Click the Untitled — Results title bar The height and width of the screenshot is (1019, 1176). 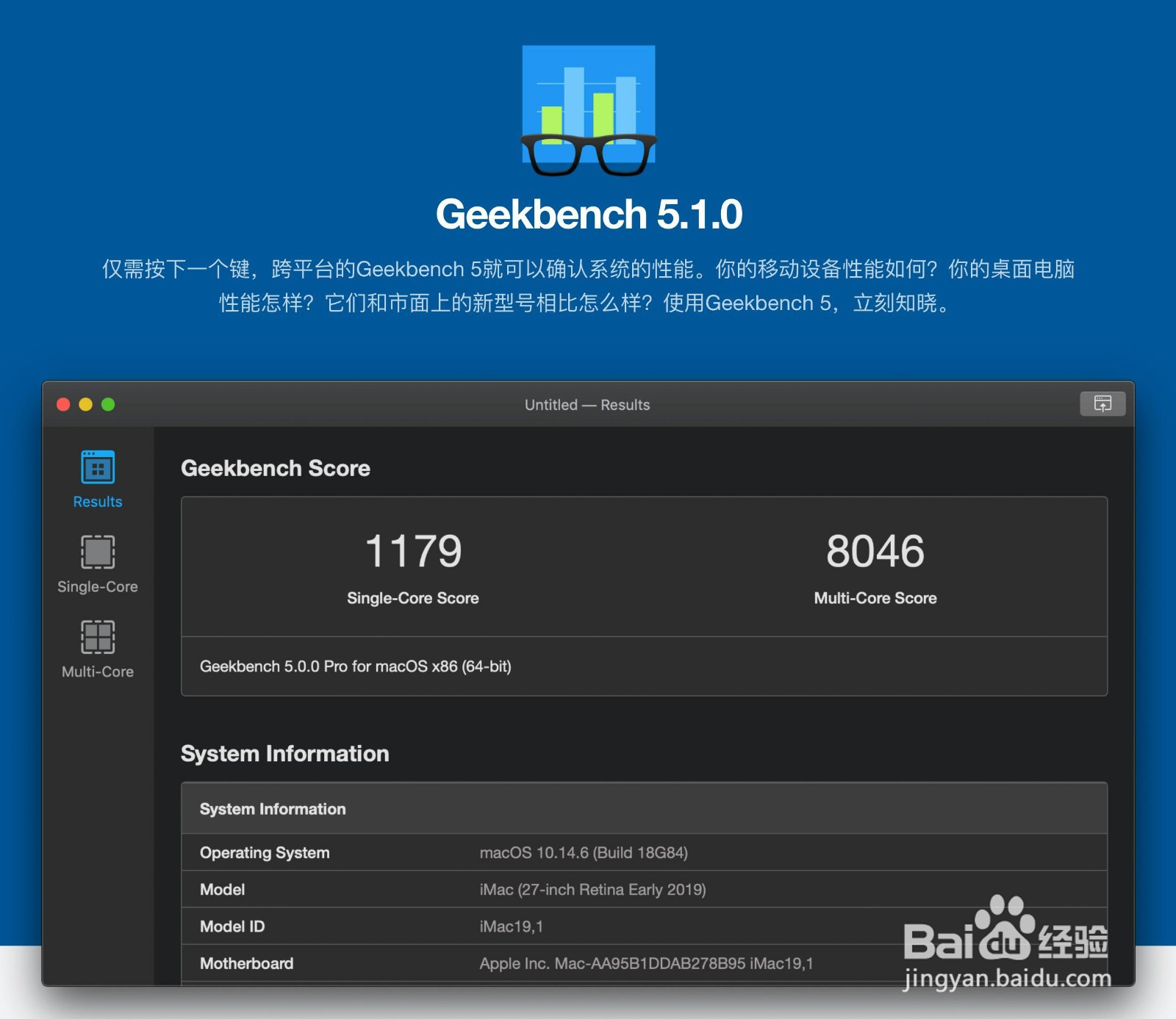(x=587, y=405)
